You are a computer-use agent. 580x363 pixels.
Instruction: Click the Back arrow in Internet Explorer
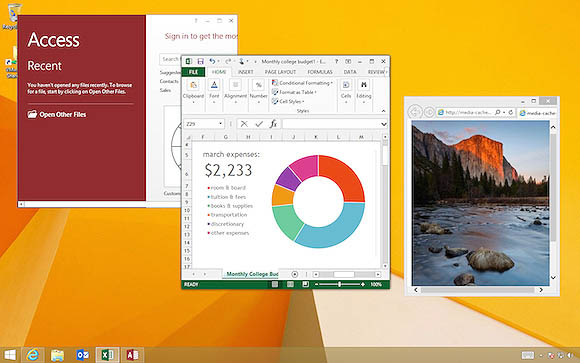tap(415, 112)
